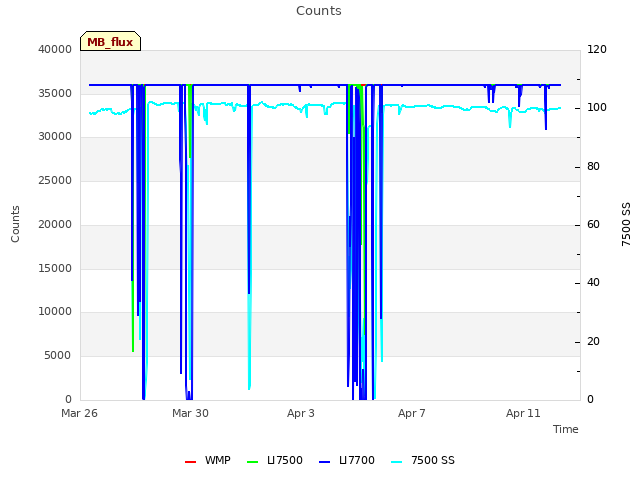This screenshot has height=480, width=640.
Task: Click the Apr 11 date tick
Action: tap(523, 413)
